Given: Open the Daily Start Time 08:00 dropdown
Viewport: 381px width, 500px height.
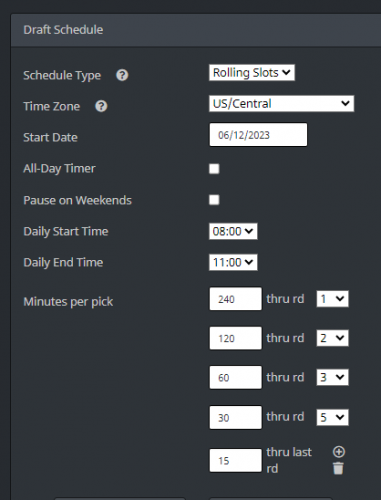Looking at the screenshot, I should (233, 231).
